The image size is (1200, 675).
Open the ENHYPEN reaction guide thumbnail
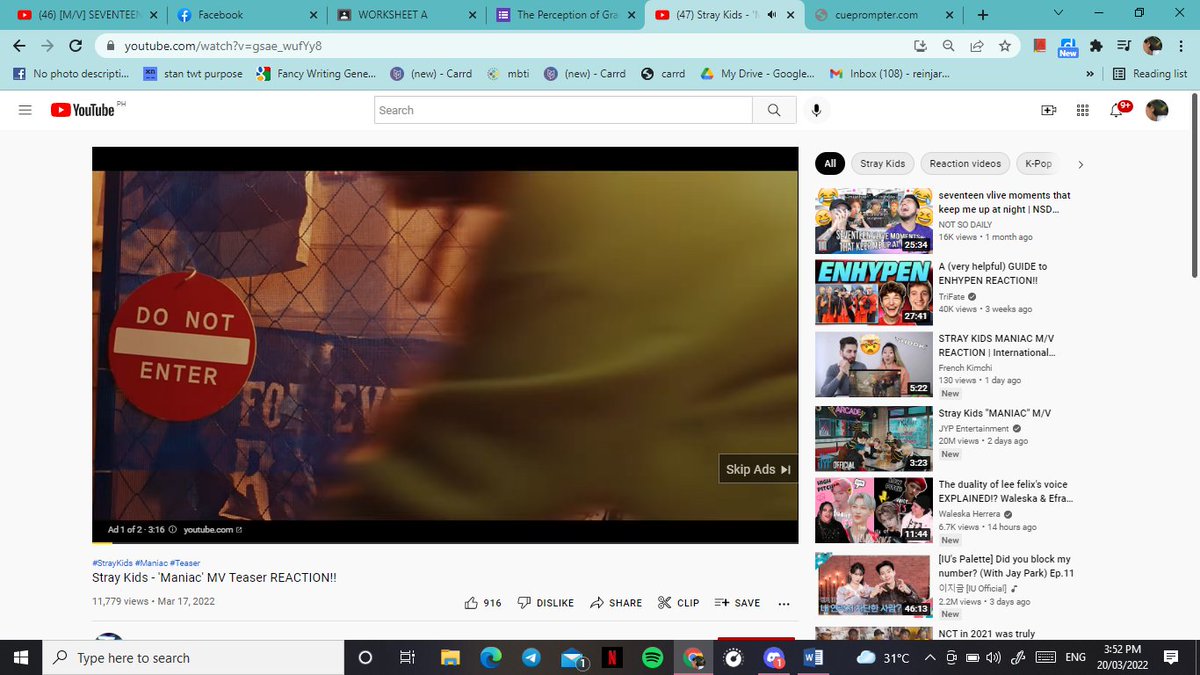pos(874,292)
